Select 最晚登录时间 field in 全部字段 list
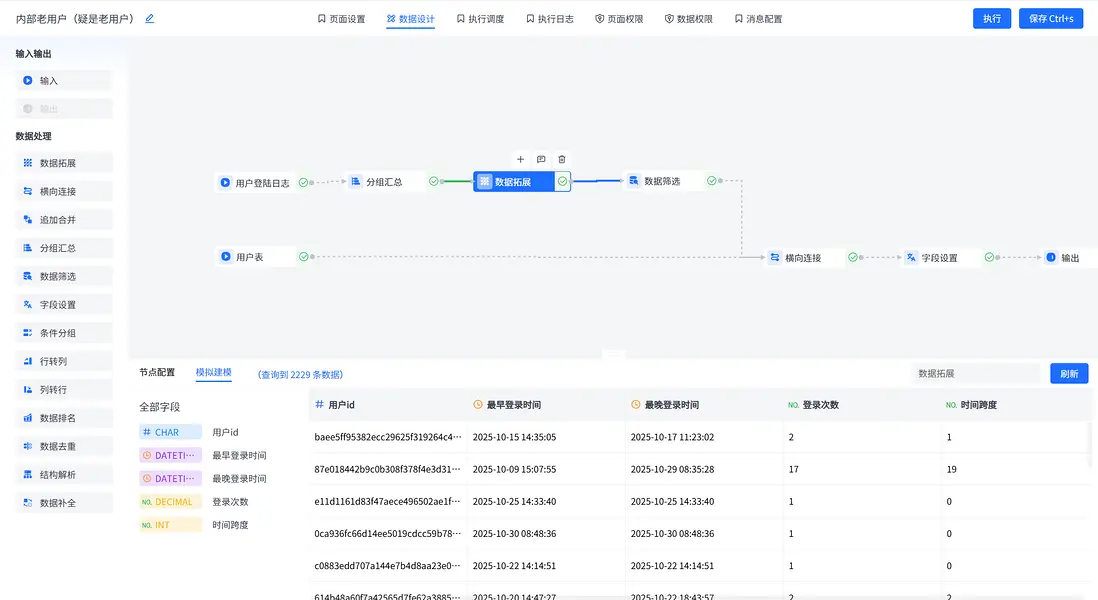 point(203,479)
